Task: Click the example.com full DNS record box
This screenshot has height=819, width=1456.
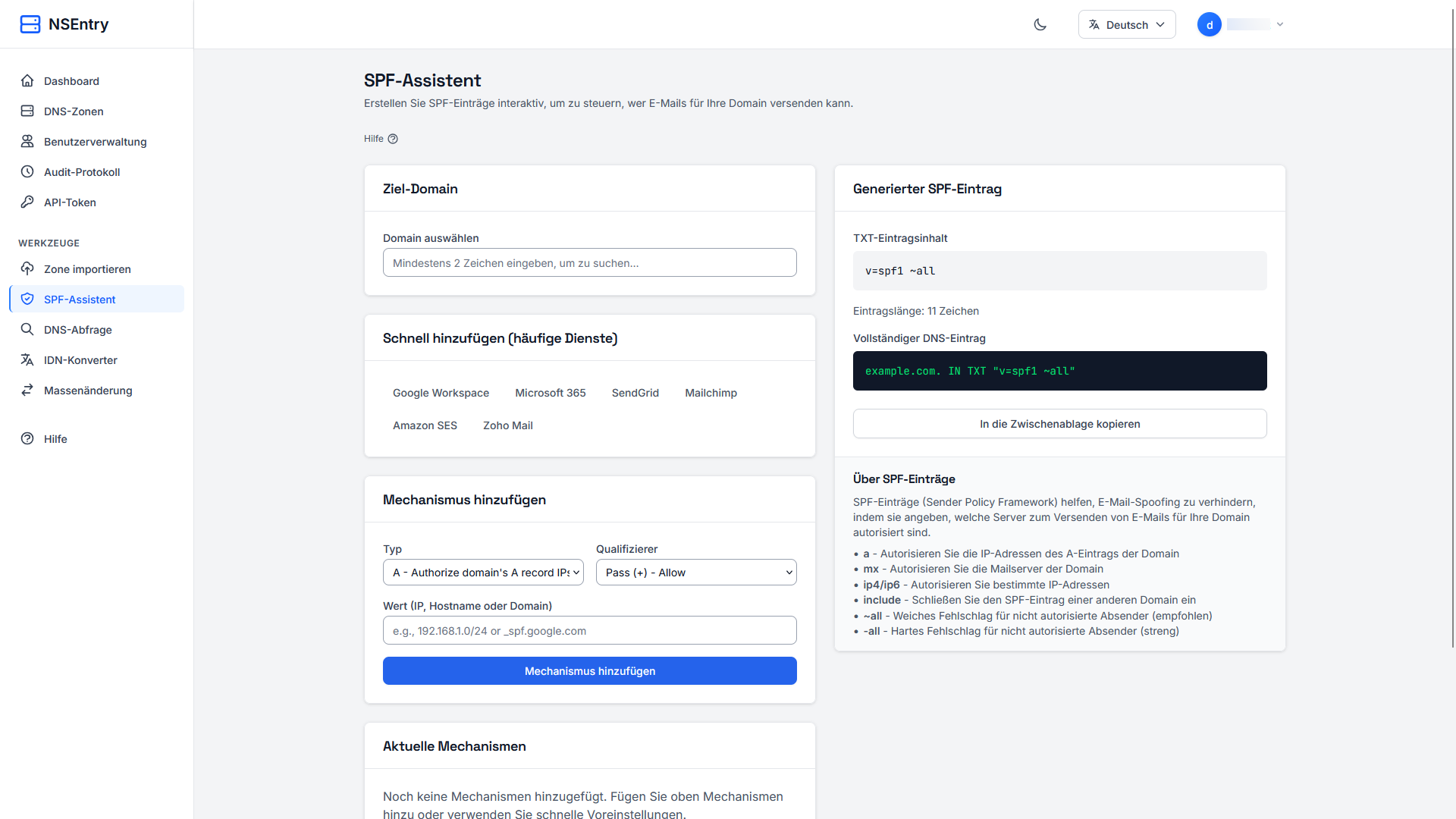Action: tap(1060, 371)
